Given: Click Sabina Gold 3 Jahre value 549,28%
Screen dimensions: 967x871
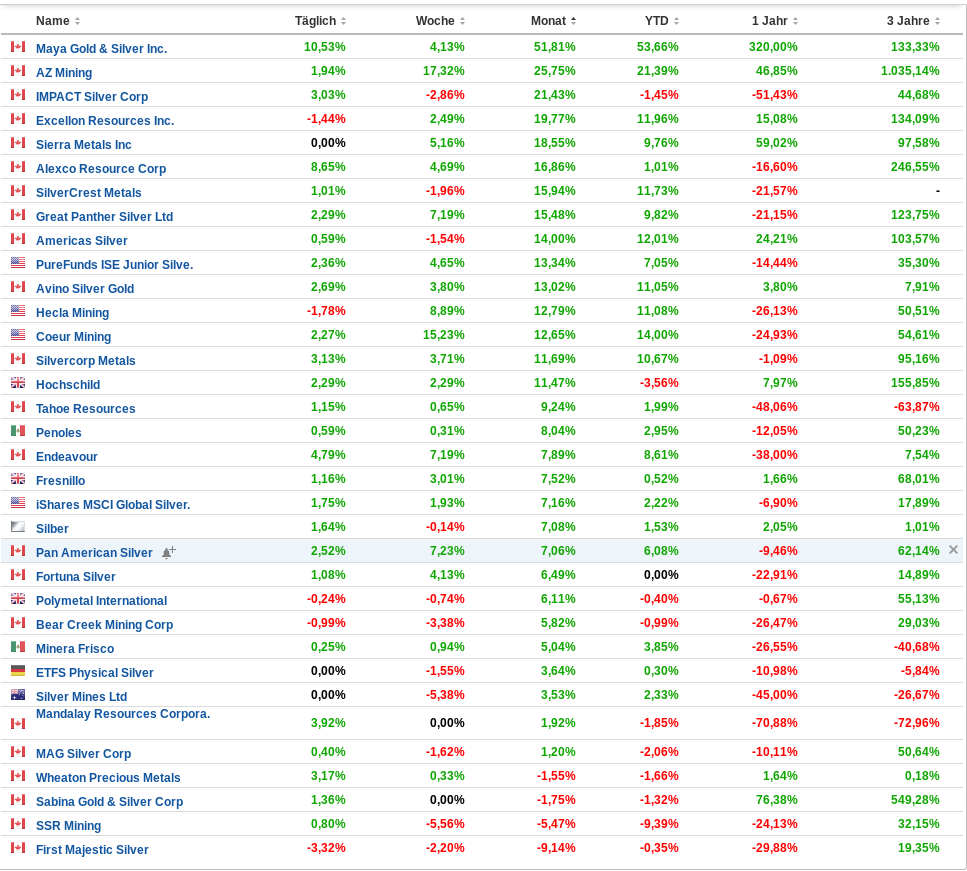Looking at the screenshot, I should 915,800.
